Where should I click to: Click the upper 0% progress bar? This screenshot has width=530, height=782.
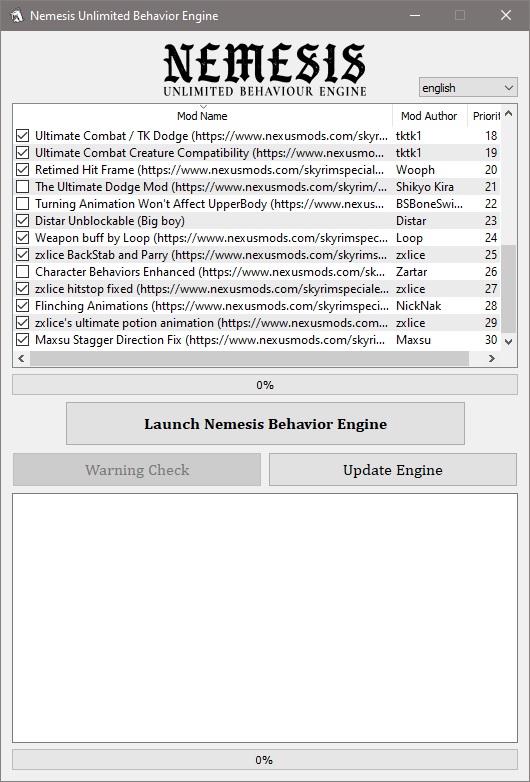click(x=265, y=385)
